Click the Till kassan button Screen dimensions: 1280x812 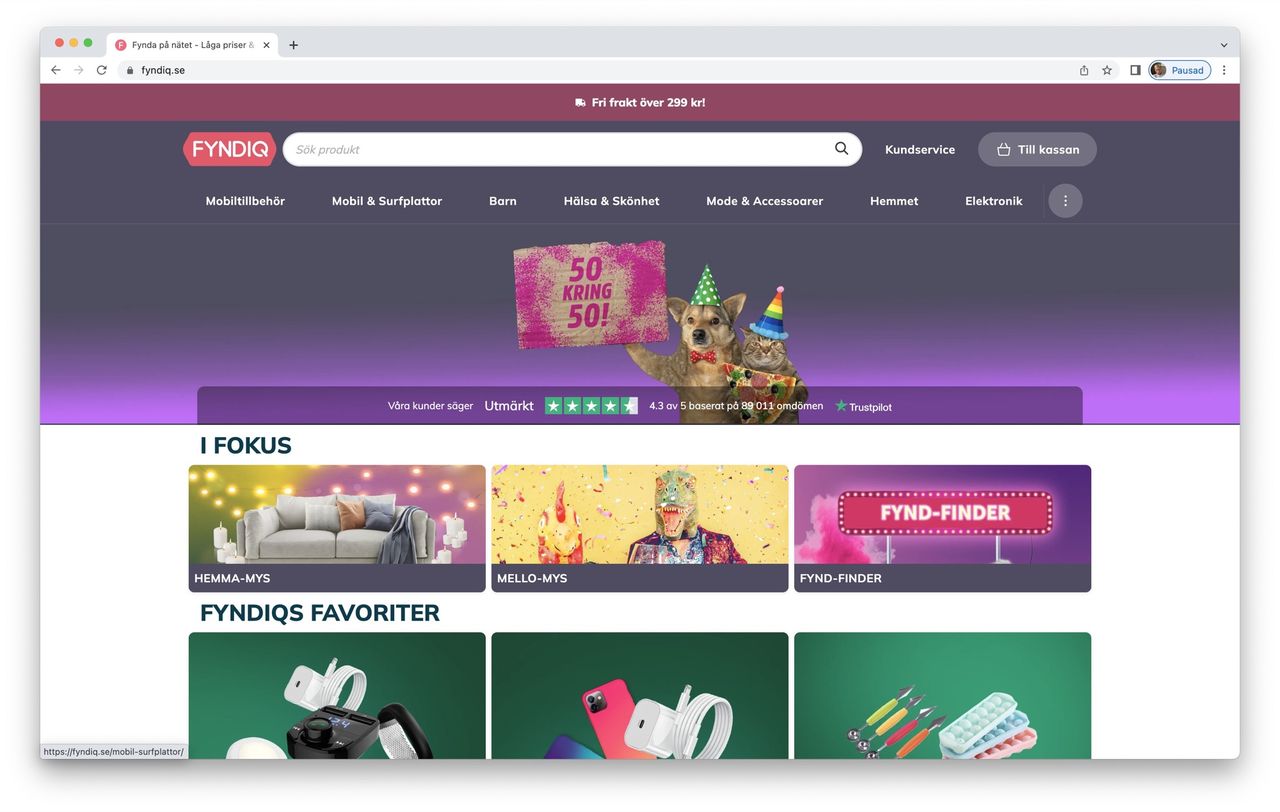click(x=1037, y=149)
